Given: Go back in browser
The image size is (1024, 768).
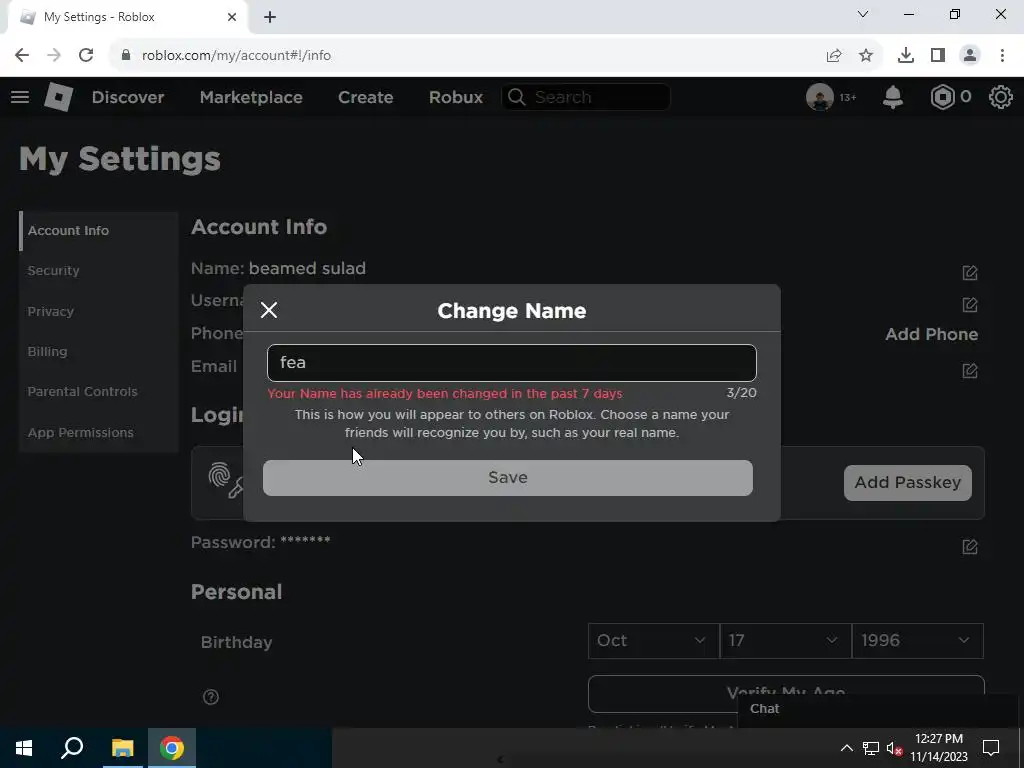Looking at the screenshot, I should click(22, 56).
